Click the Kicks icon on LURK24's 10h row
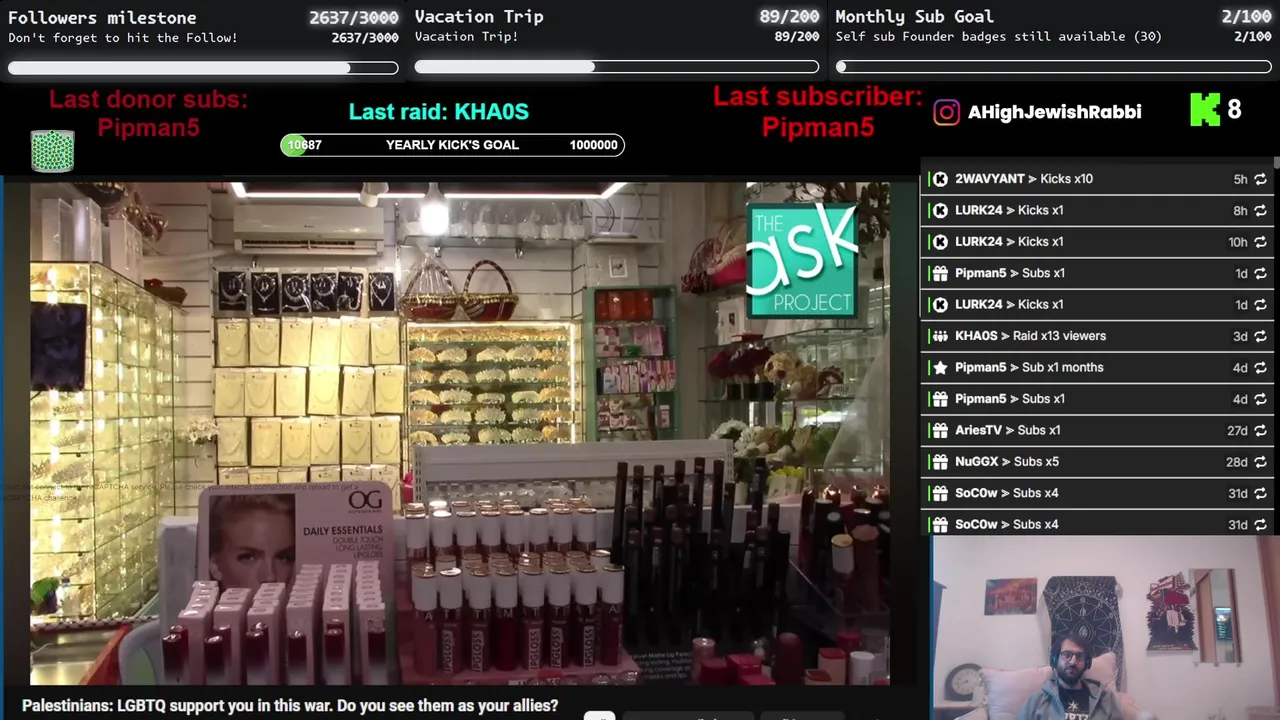 [x=940, y=242]
